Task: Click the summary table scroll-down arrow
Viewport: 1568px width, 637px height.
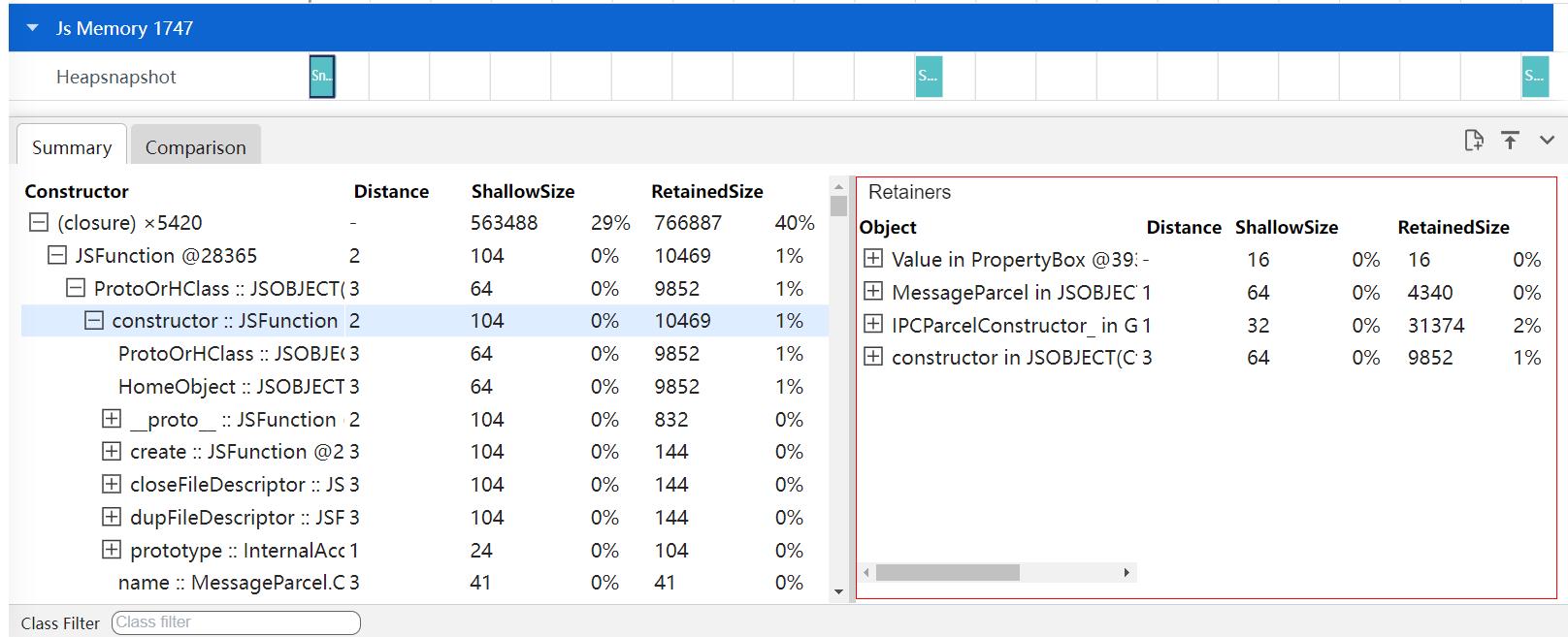Action: 839,591
